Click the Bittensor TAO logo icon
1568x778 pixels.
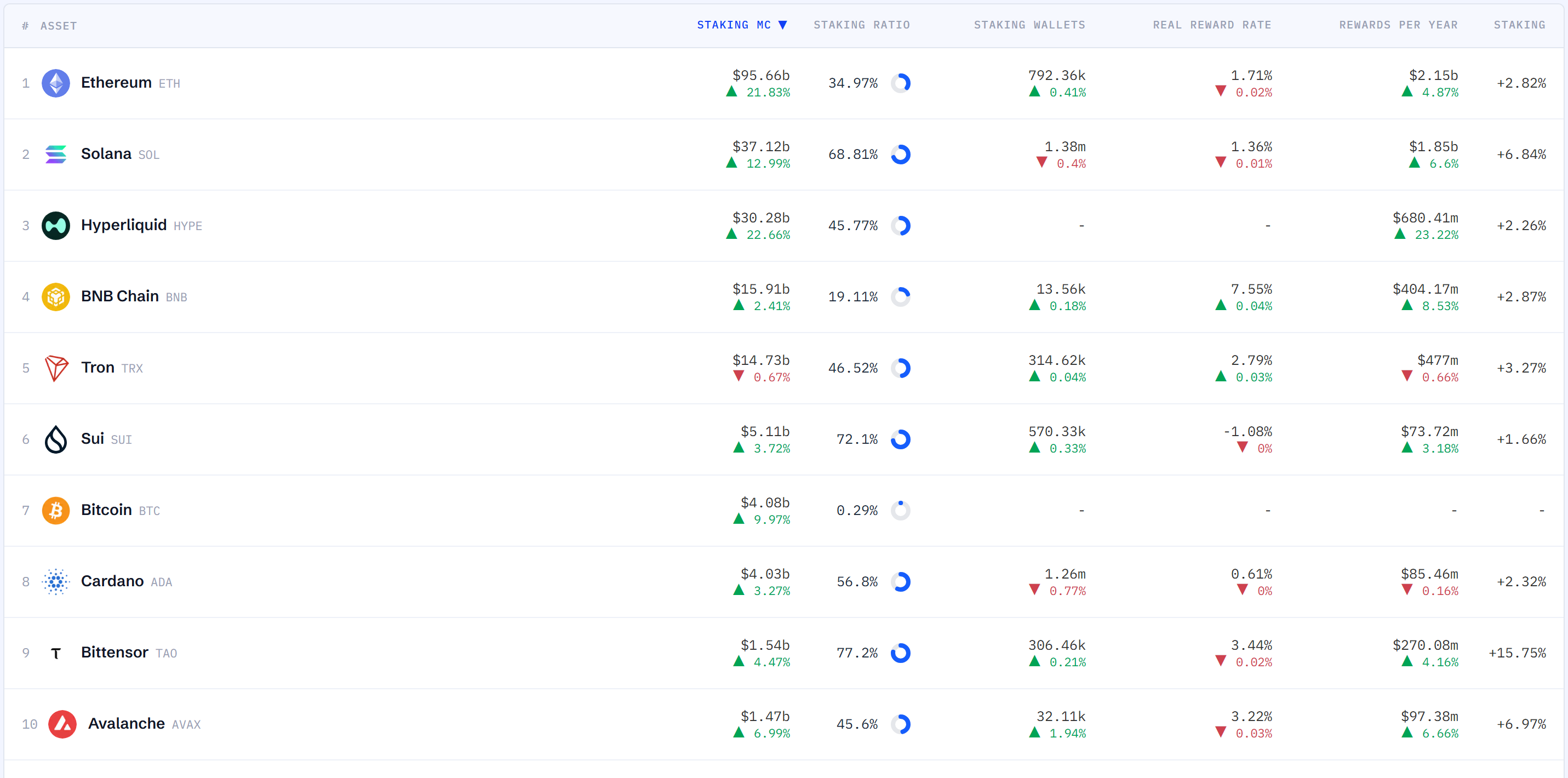tap(55, 653)
